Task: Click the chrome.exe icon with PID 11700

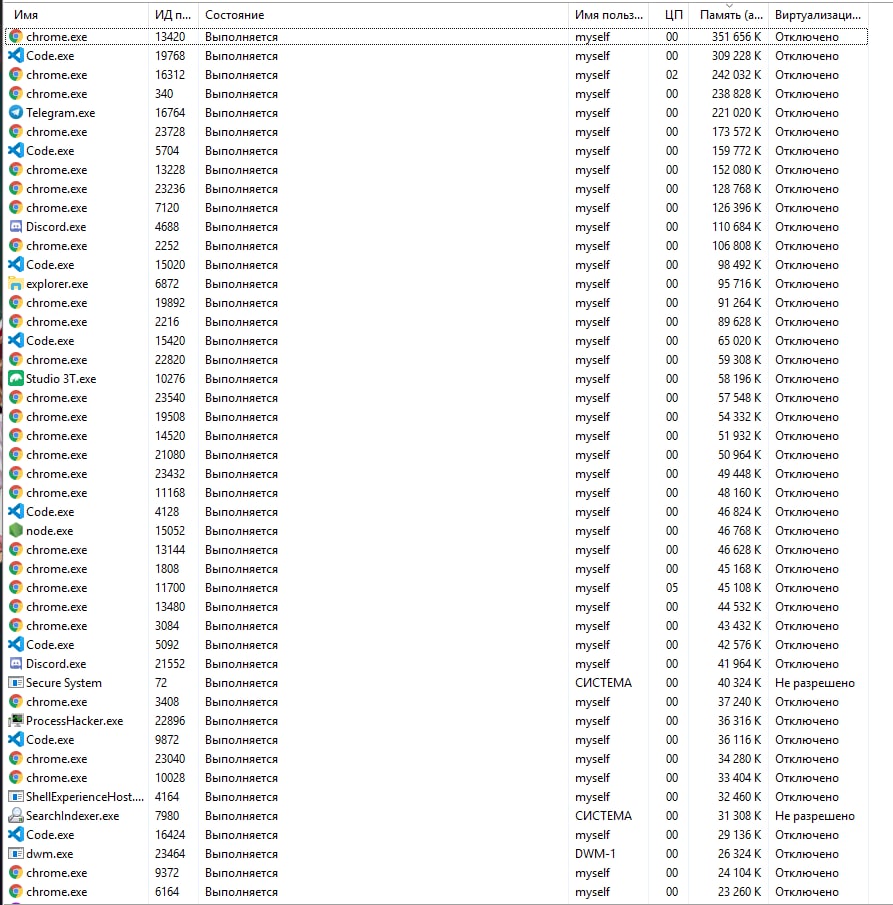Action: pyautogui.click(x=16, y=588)
